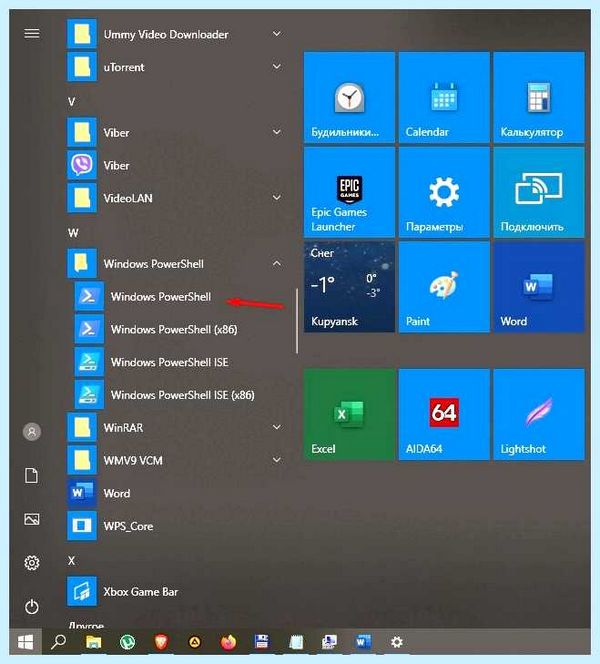Open the Windows PowerShell app entry
The image size is (600, 664).
pos(178,297)
